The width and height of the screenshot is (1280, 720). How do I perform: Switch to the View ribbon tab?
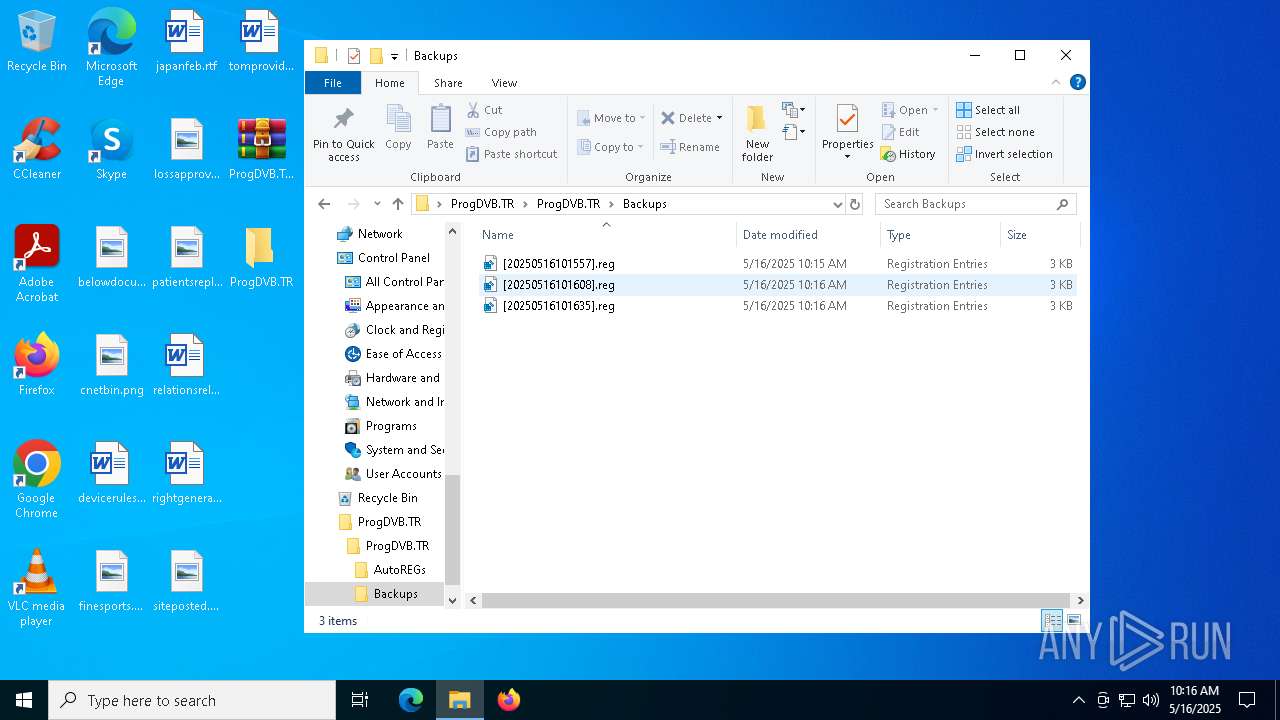504,83
